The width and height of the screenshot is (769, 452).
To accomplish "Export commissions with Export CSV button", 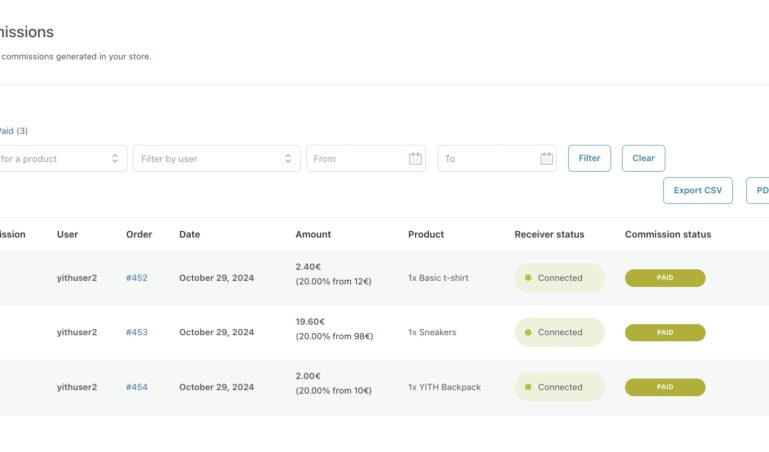I will click(x=697, y=190).
